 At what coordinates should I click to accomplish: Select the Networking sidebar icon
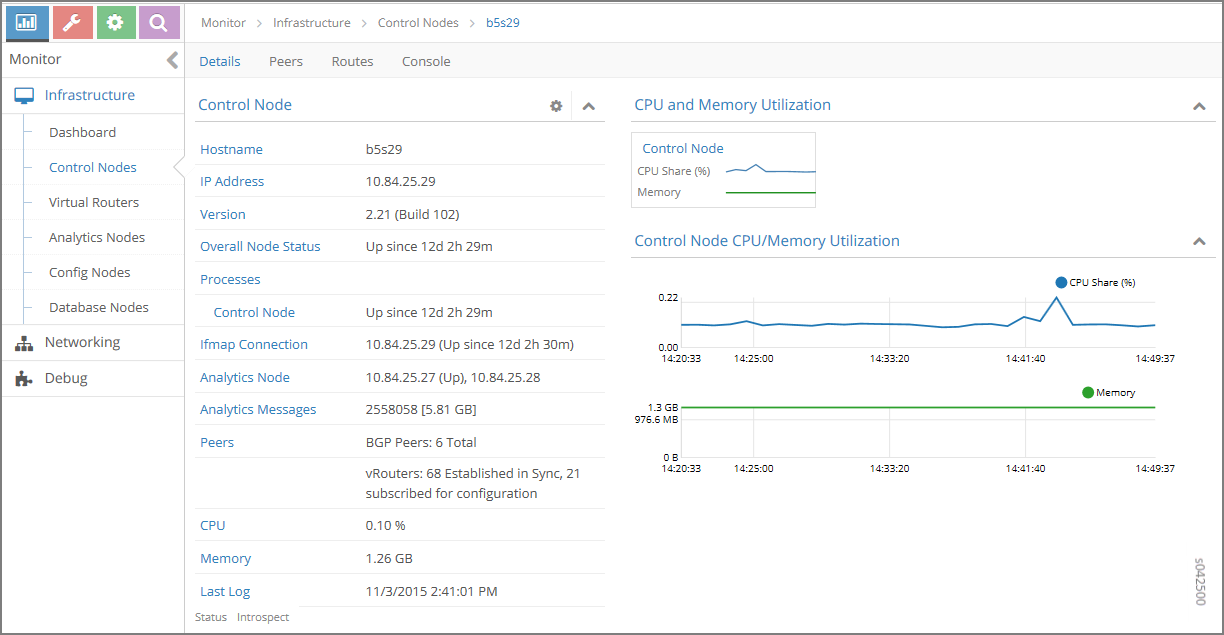pos(24,343)
